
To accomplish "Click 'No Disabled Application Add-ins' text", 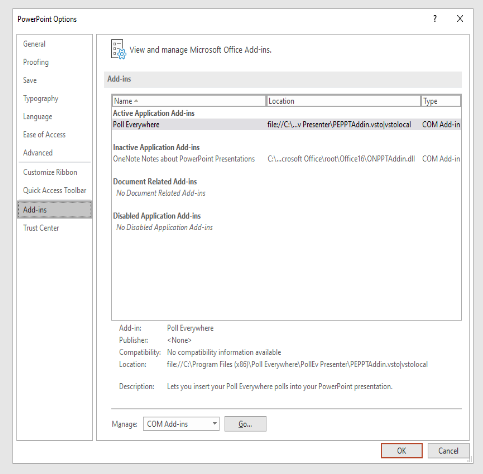I will click(x=164, y=227).
